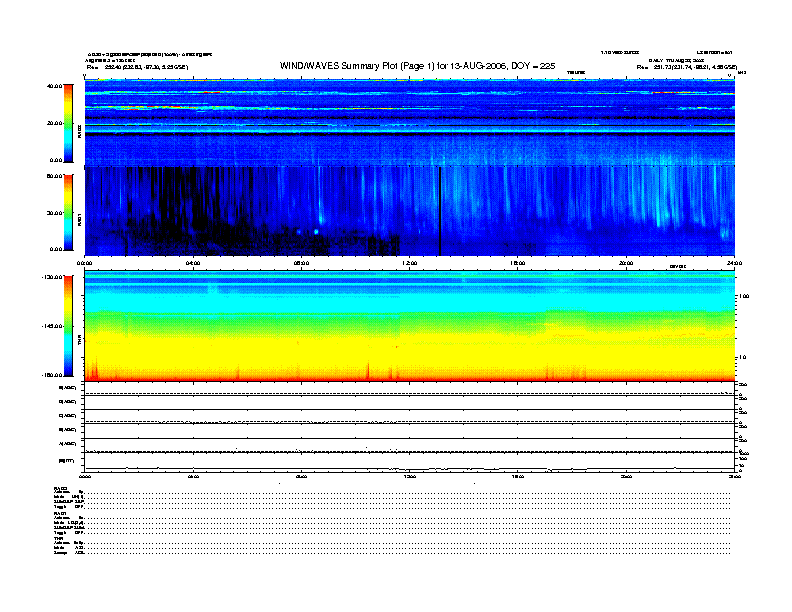Click the black vertical data gap in RAD1
Viewport: 792px width, 612px height.
pyautogui.click(x=440, y=211)
